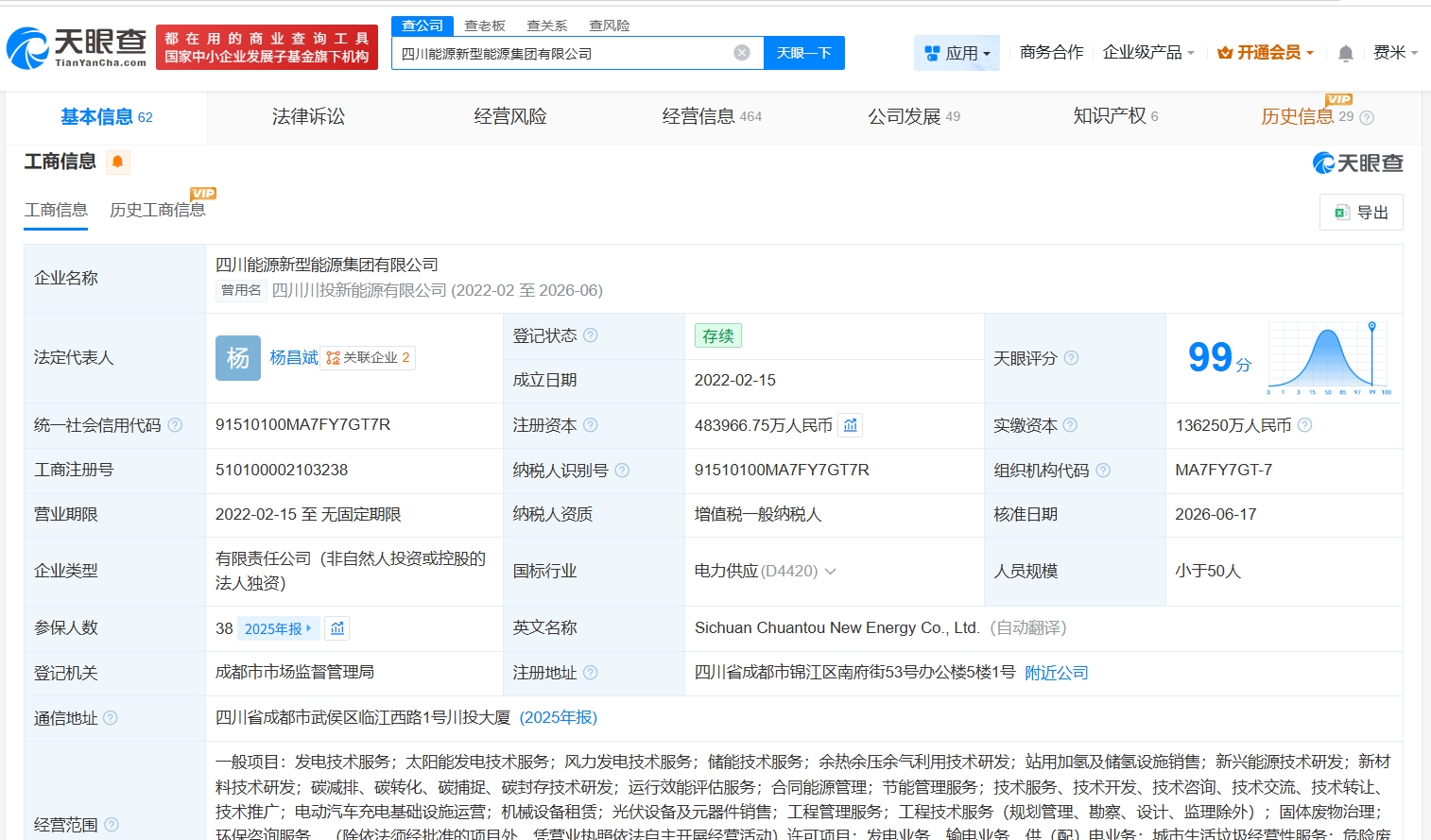This screenshot has width=1431, height=840.
Task: Open 关联企业 2 badge
Action: (368, 358)
